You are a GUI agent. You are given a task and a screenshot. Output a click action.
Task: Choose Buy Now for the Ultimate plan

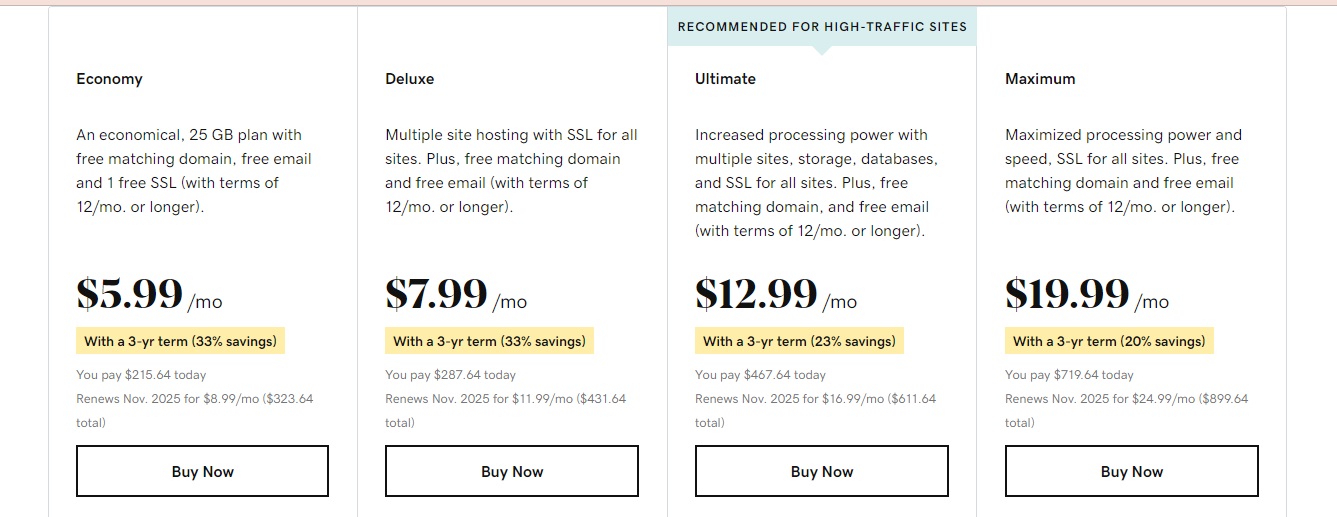[x=821, y=471]
